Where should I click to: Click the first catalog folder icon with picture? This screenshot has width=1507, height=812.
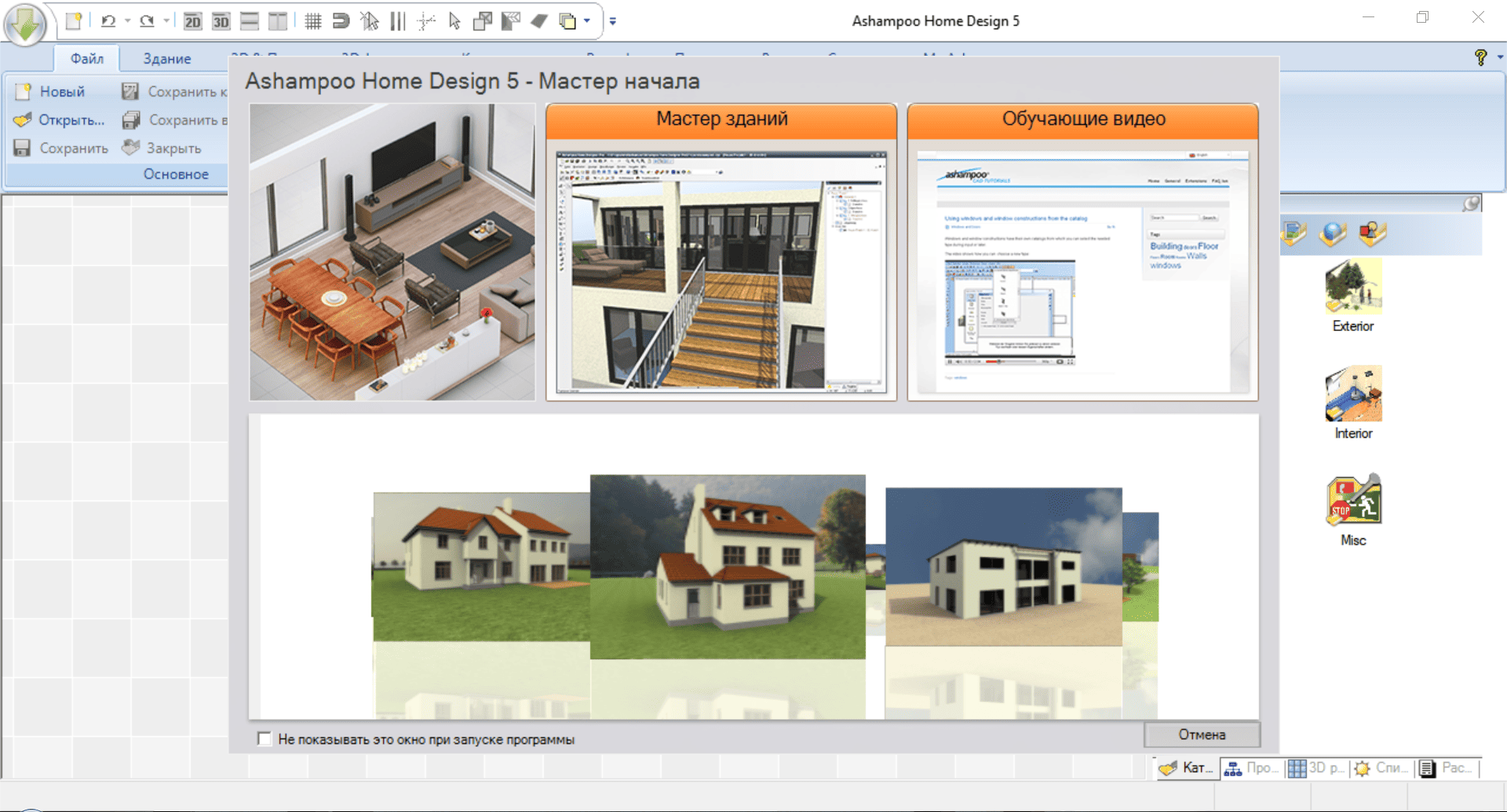(x=1294, y=233)
